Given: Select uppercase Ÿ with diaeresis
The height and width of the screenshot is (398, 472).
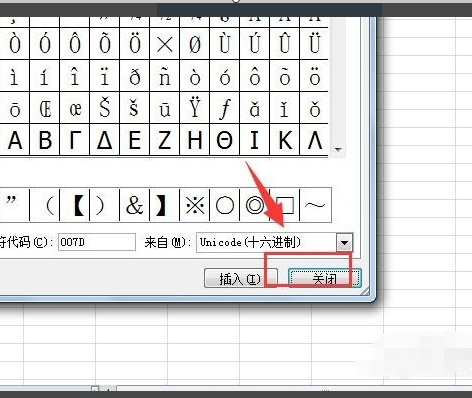Looking at the screenshot, I should (195, 108).
